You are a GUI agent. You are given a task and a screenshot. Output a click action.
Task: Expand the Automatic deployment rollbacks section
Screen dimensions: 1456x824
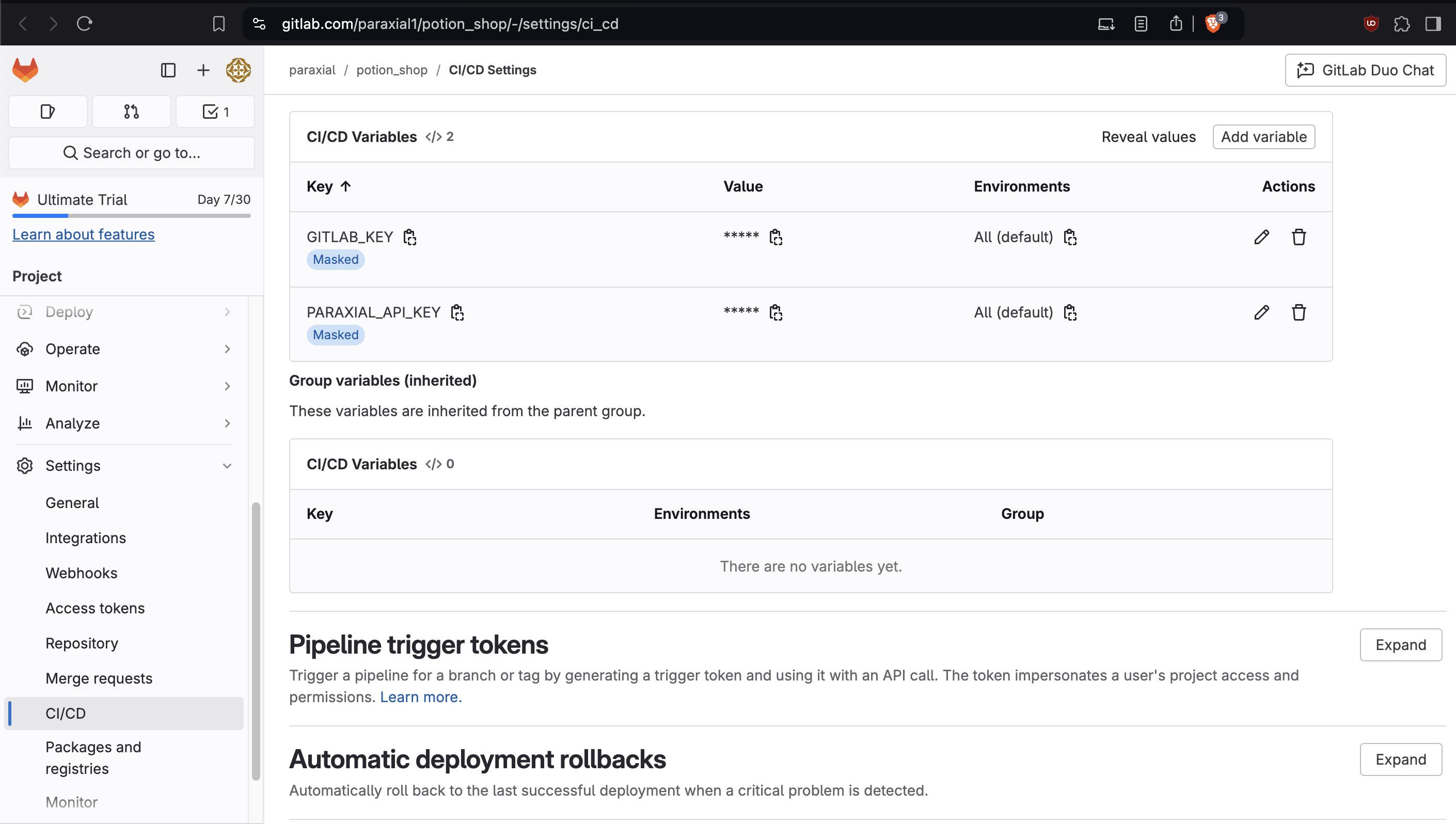point(1400,759)
